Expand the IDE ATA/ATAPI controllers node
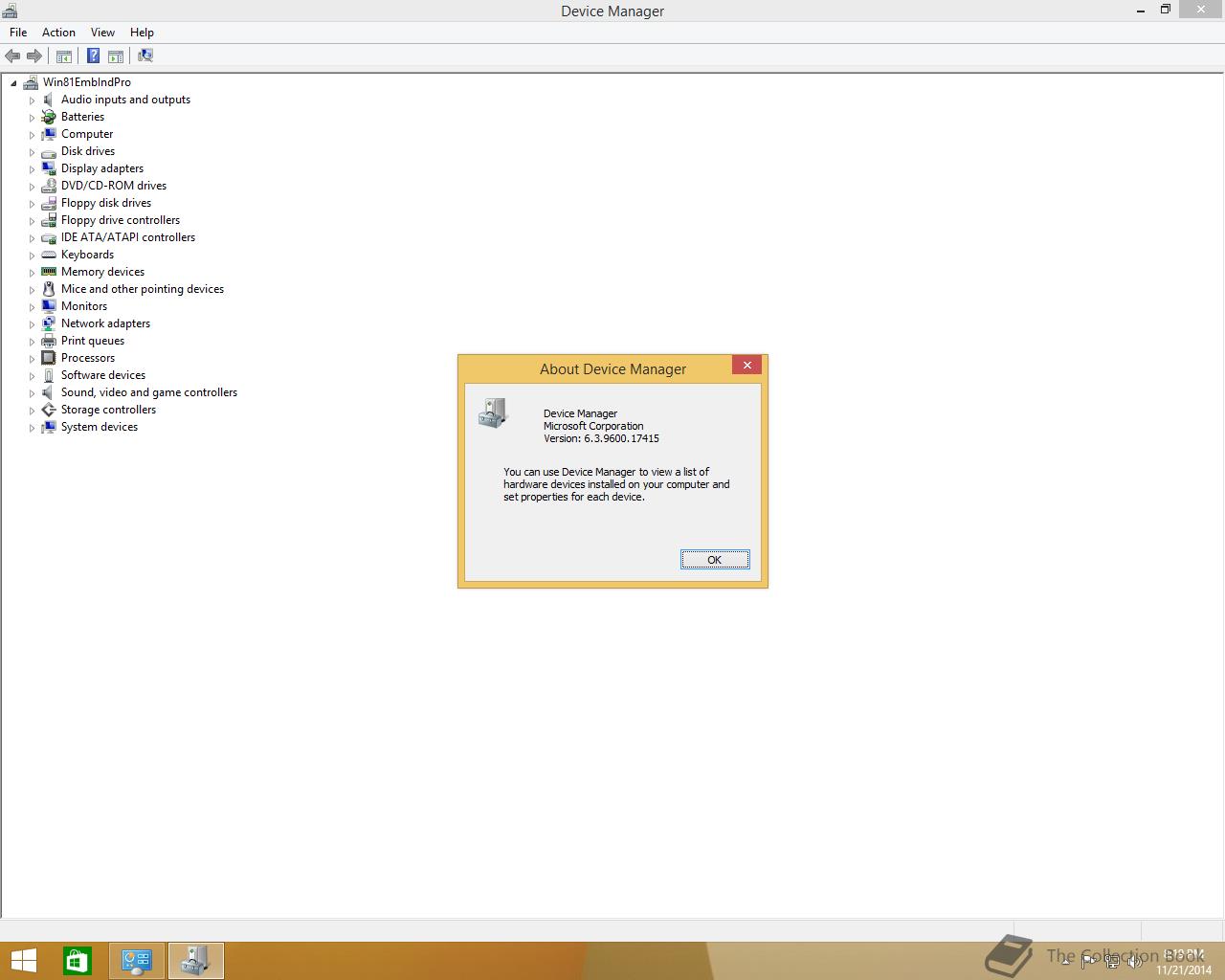The width and height of the screenshot is (1225, 980). tap(32, 238)
